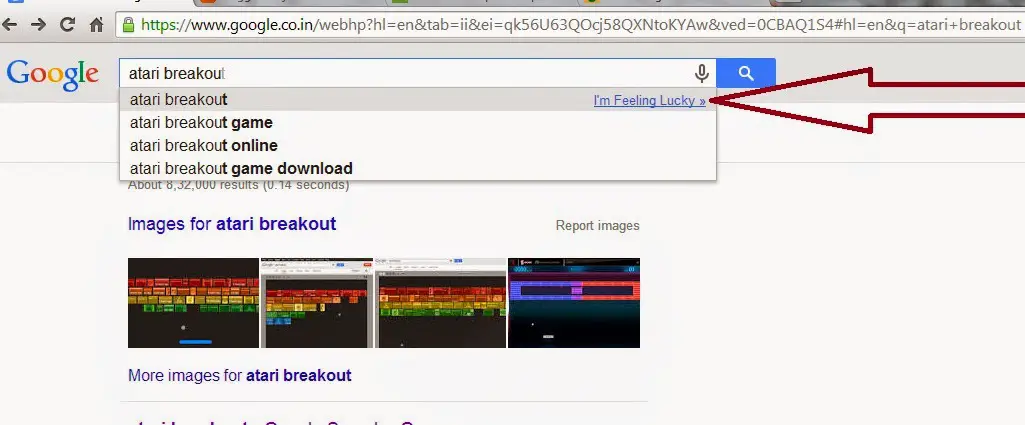
Task: Open fourth thumbnail with purple neon bricks
Action: (x=574, y=303)
